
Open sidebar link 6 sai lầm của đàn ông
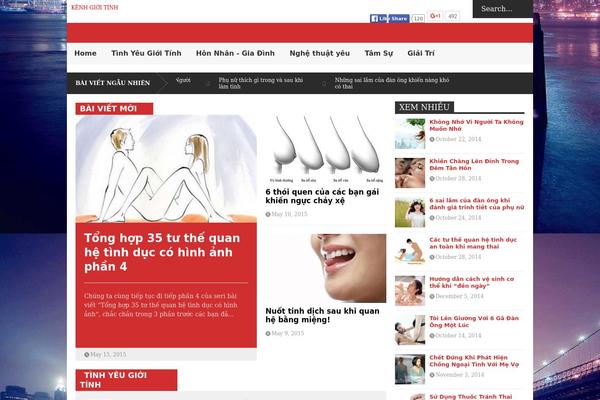(477, 204)
